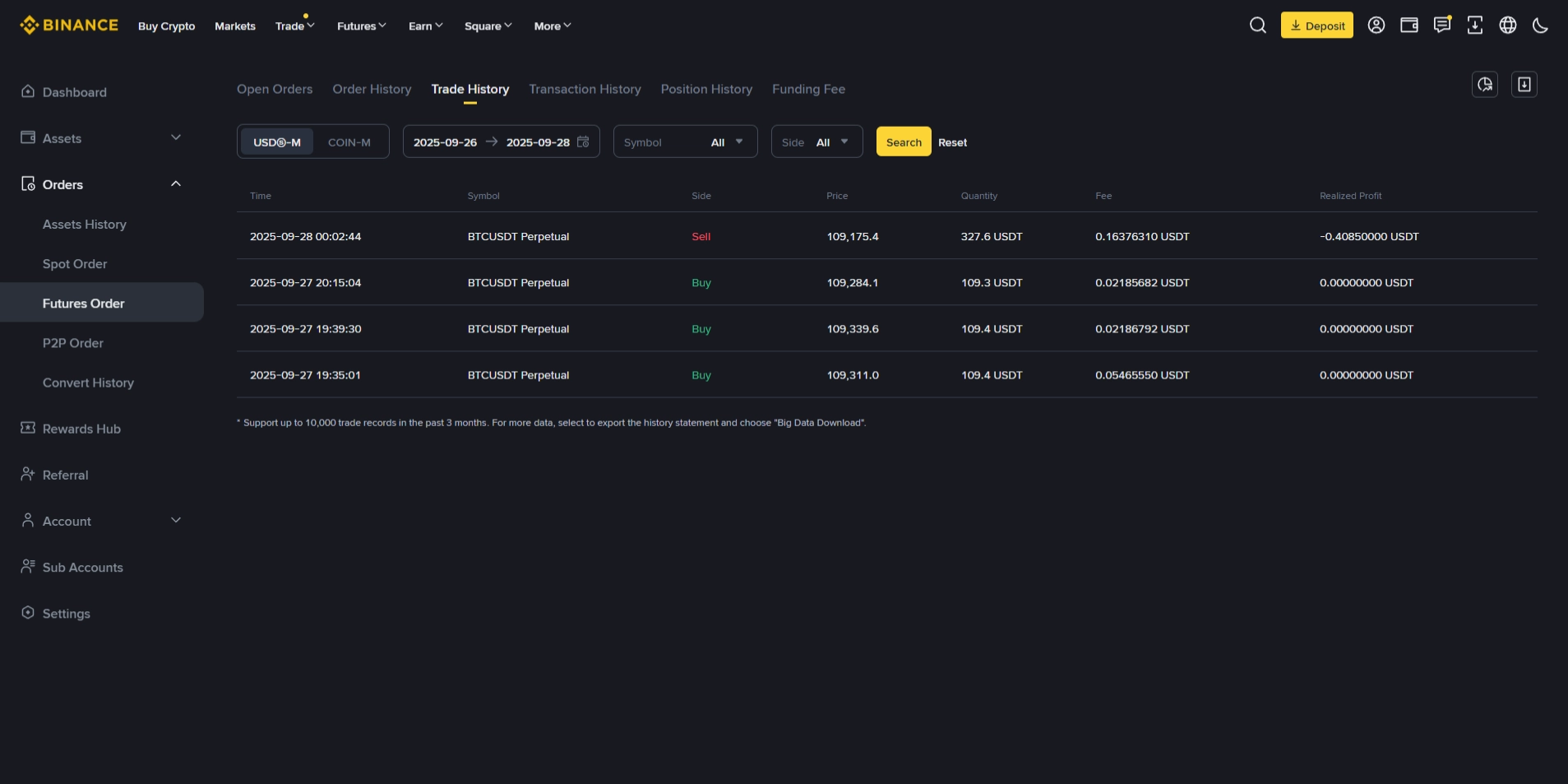Viewport: 1568px width, 784px height.
Task: Click the Binance logo
Action: [69, 26]
